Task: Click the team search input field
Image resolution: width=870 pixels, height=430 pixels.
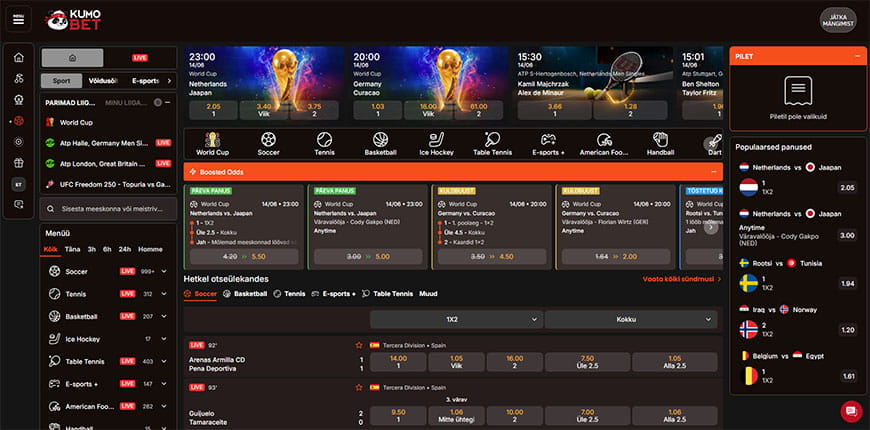Action: tap(108, 209)
